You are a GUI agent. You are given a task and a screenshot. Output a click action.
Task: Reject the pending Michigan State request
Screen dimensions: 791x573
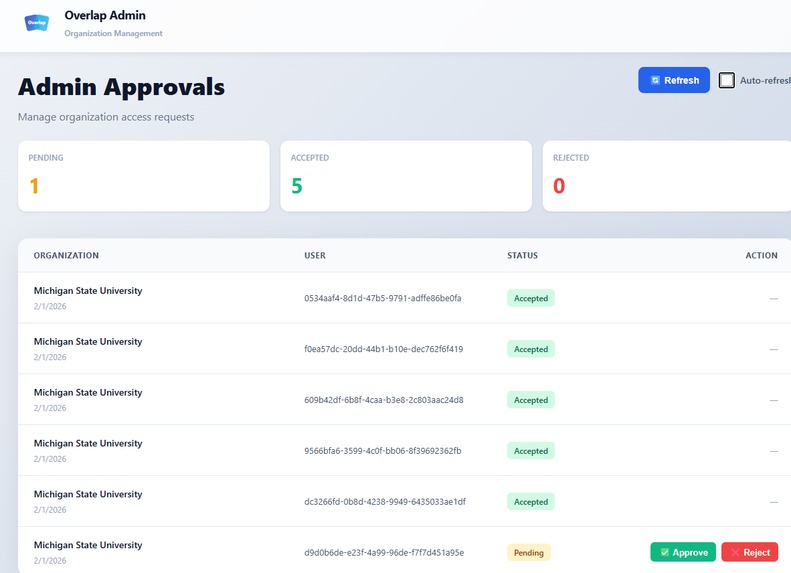point(750,552)
